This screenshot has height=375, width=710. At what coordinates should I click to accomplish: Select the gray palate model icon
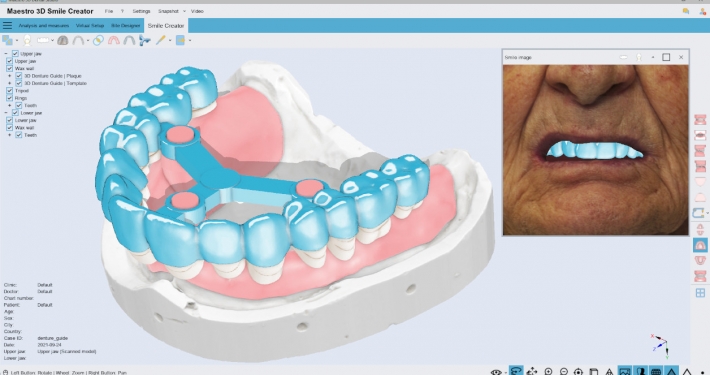[x=63, y=40]
